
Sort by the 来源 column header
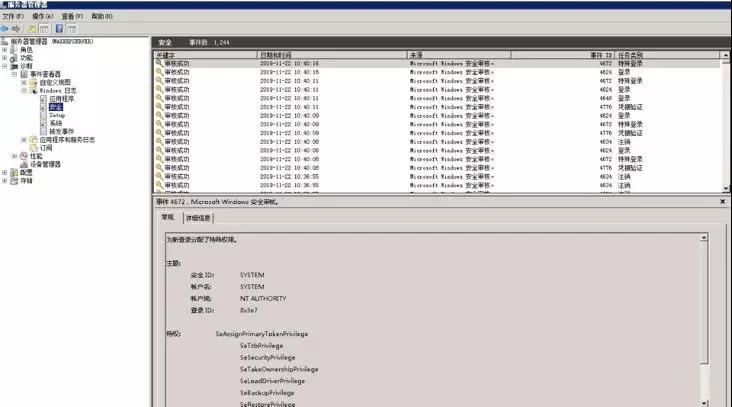(459, 55)
